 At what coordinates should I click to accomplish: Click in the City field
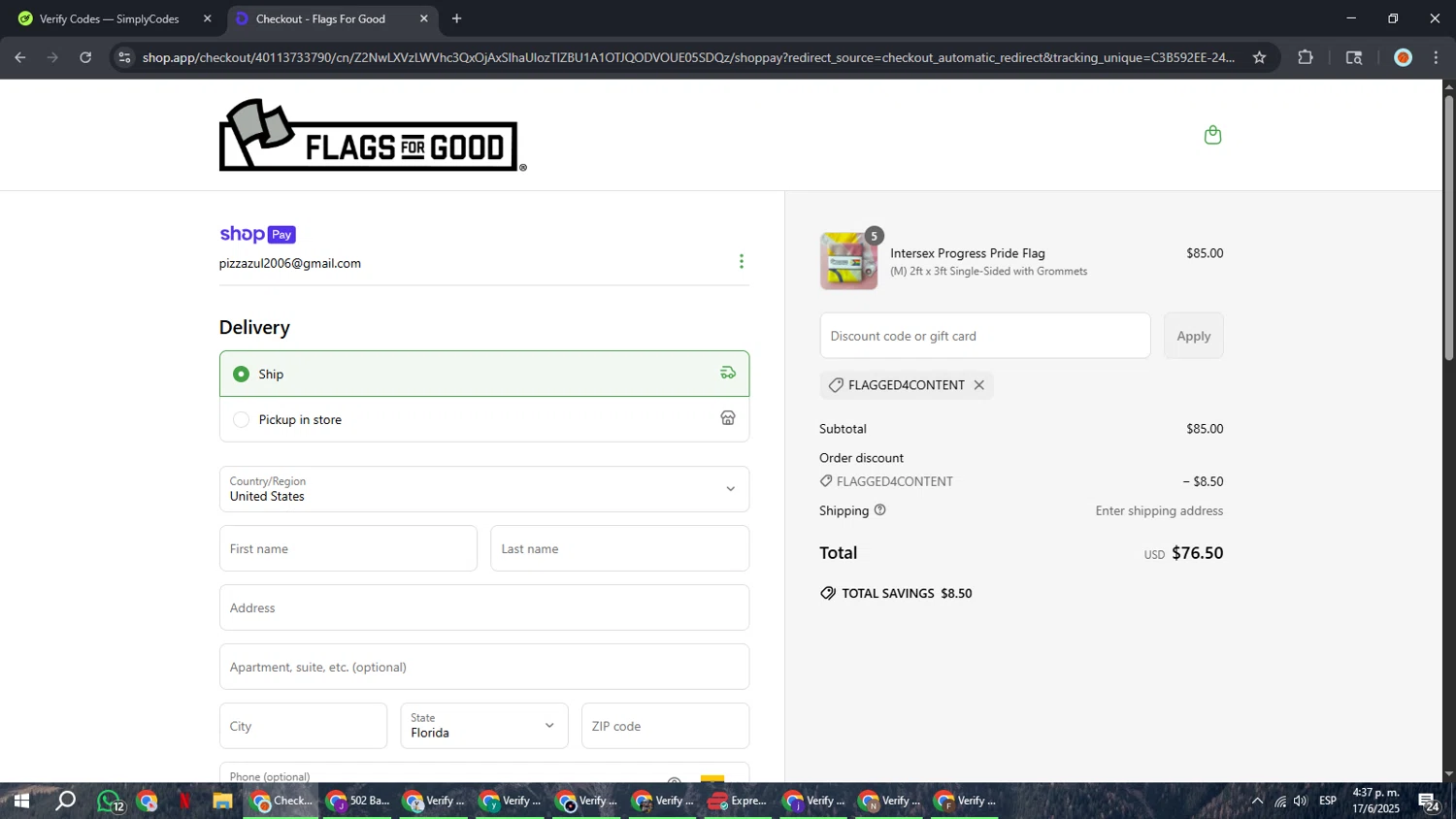[x=303, y=726]
